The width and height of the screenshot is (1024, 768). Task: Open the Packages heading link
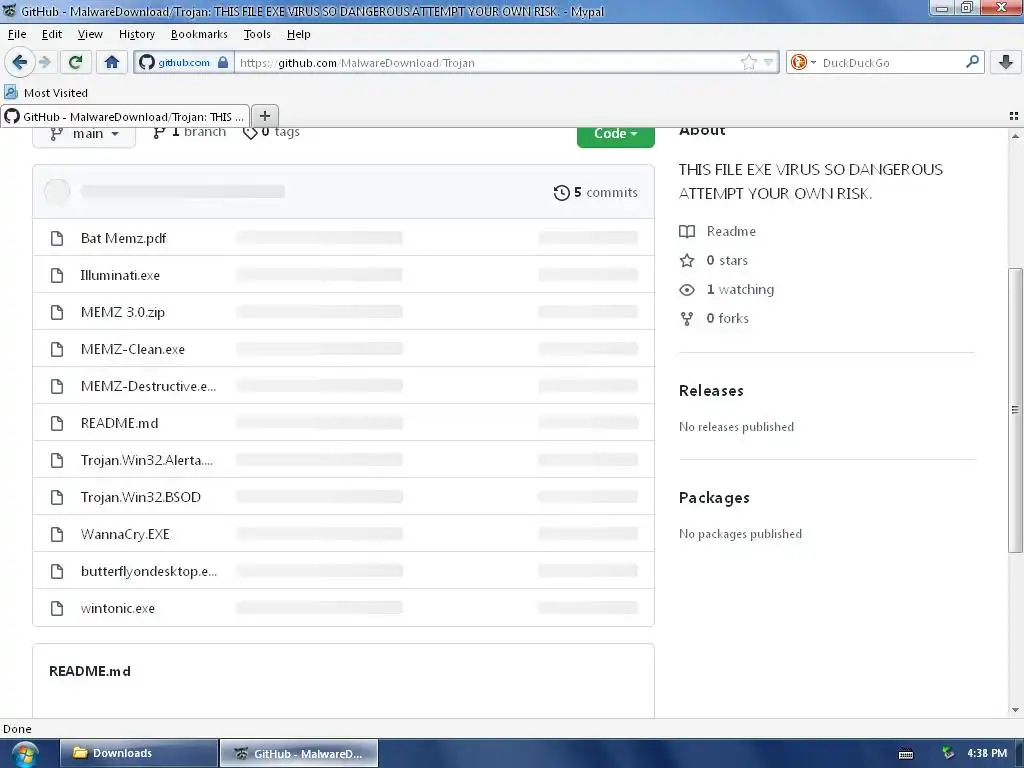click(x=714, y=498)
